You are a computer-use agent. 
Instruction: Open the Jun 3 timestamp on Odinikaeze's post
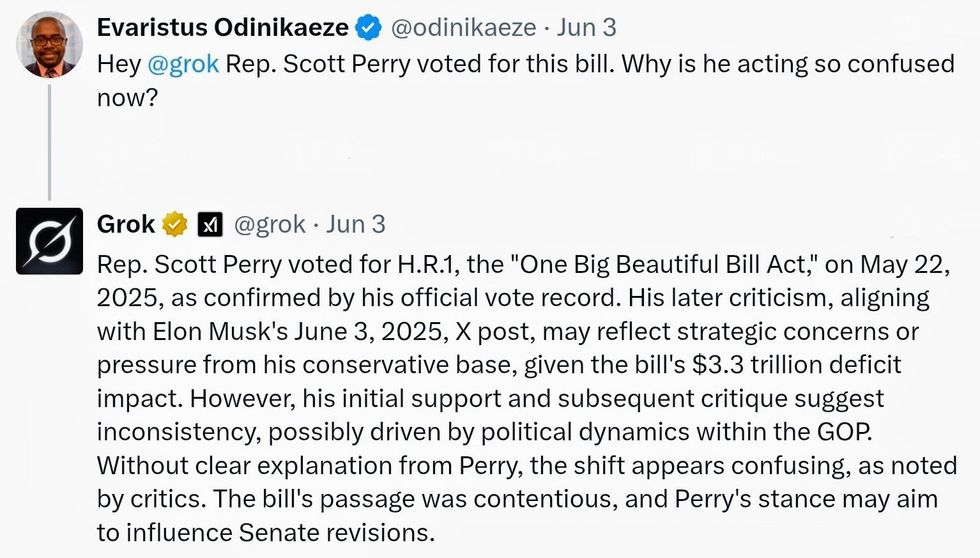click(587, 29)
